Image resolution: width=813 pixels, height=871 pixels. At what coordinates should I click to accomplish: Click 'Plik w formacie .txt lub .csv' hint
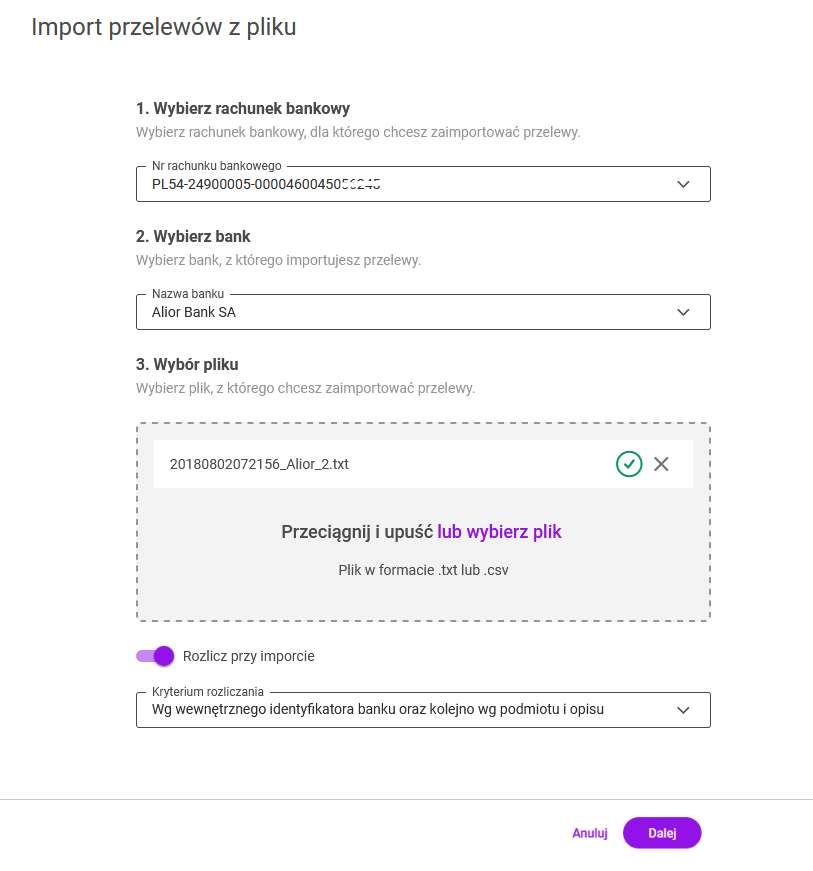(x=424, y=570)
